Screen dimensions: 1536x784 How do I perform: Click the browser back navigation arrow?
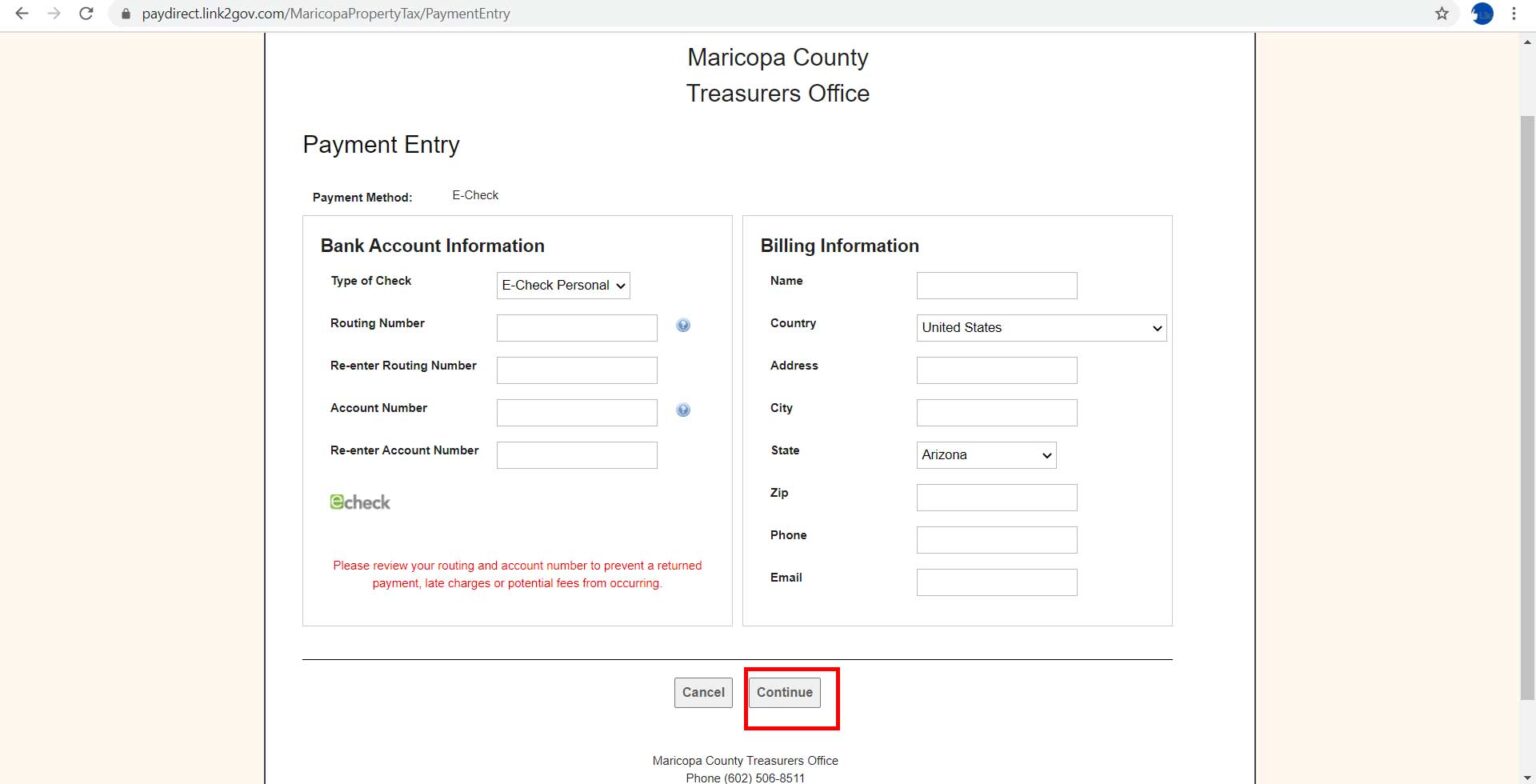tap(21, 13)
